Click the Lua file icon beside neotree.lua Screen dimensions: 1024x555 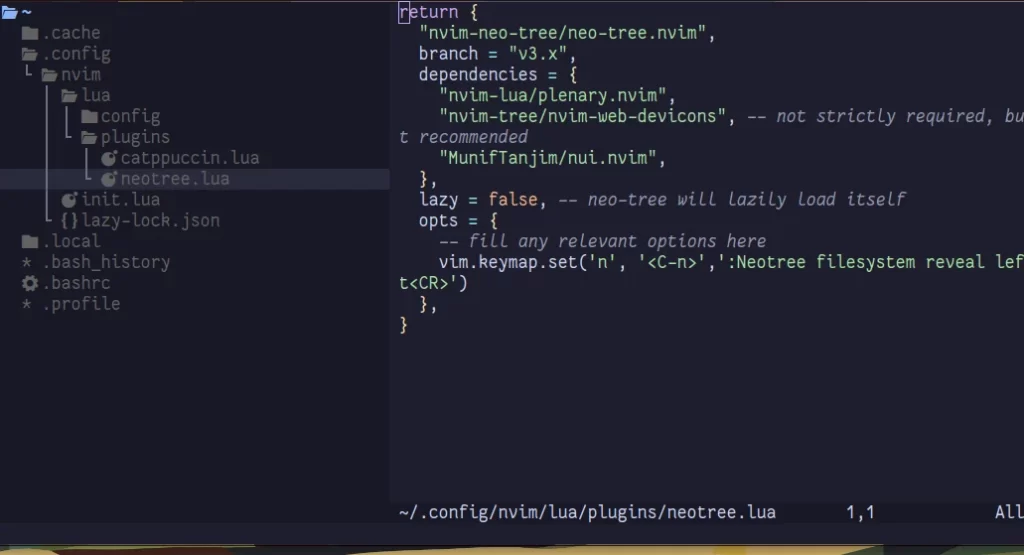(x=109, y=179)
